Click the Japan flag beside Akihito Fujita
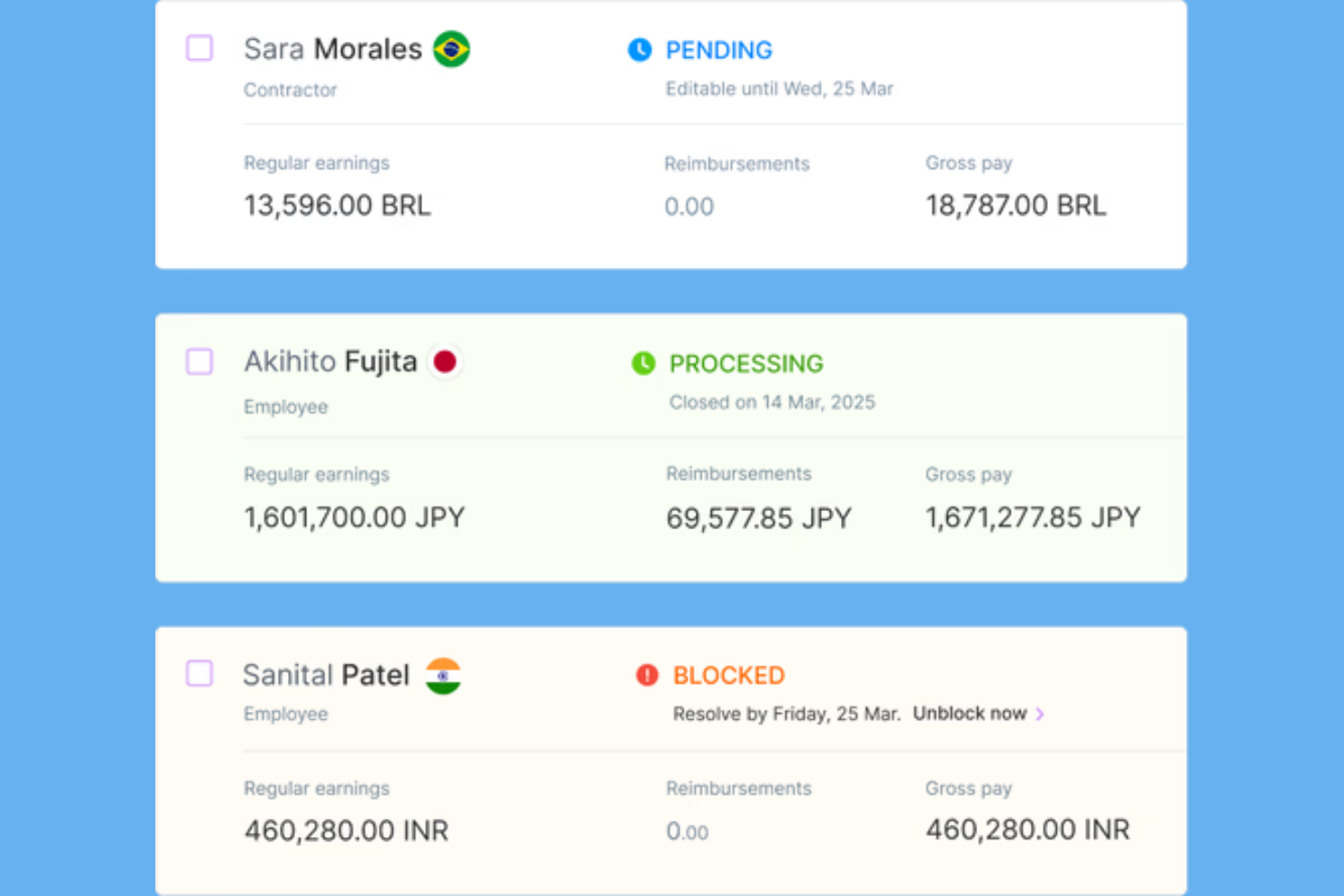Viewport: 1344px width, 896px height. point(445,361)
